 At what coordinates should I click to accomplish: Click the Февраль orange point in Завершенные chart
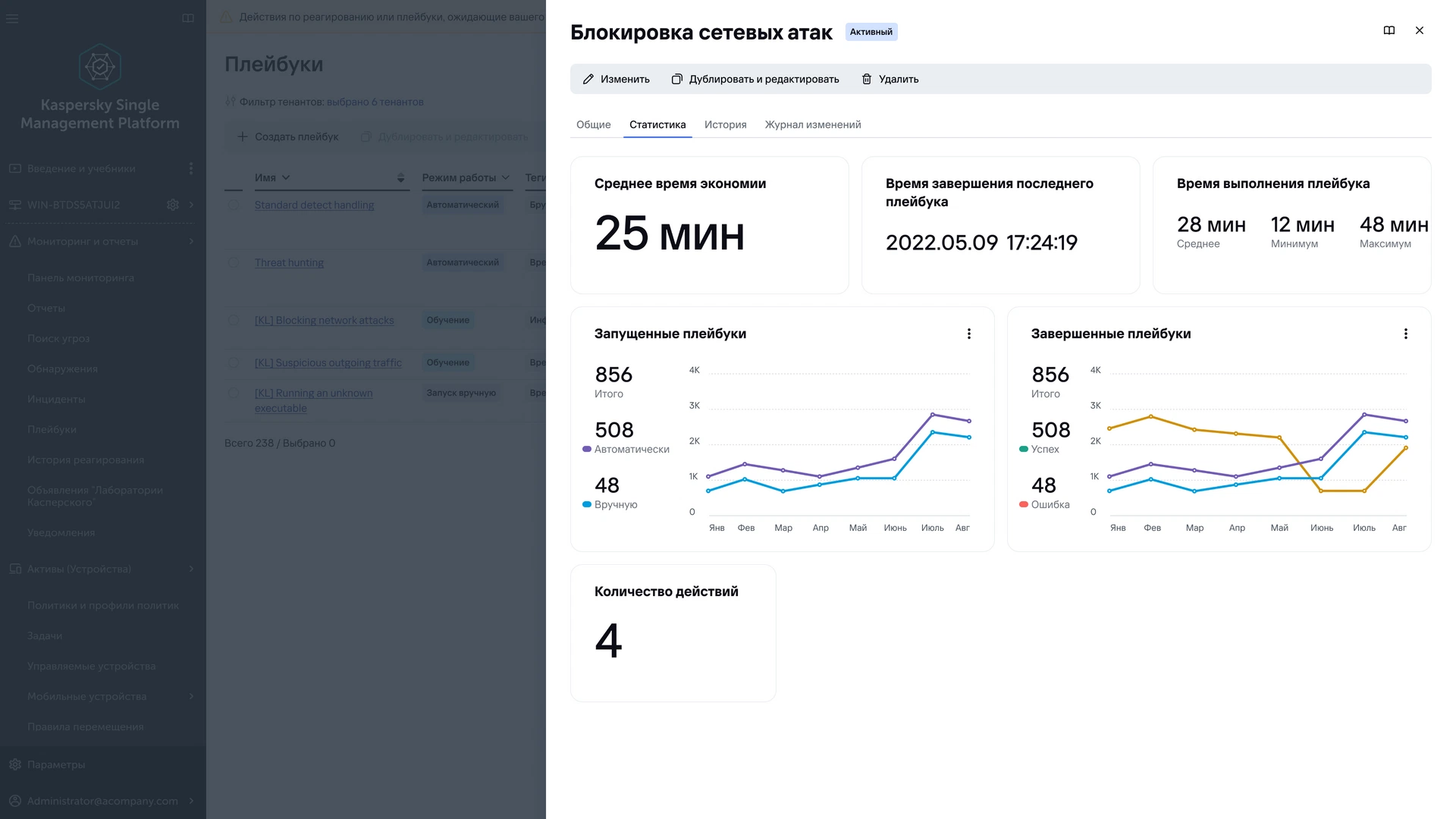(x=1151, y=416)
